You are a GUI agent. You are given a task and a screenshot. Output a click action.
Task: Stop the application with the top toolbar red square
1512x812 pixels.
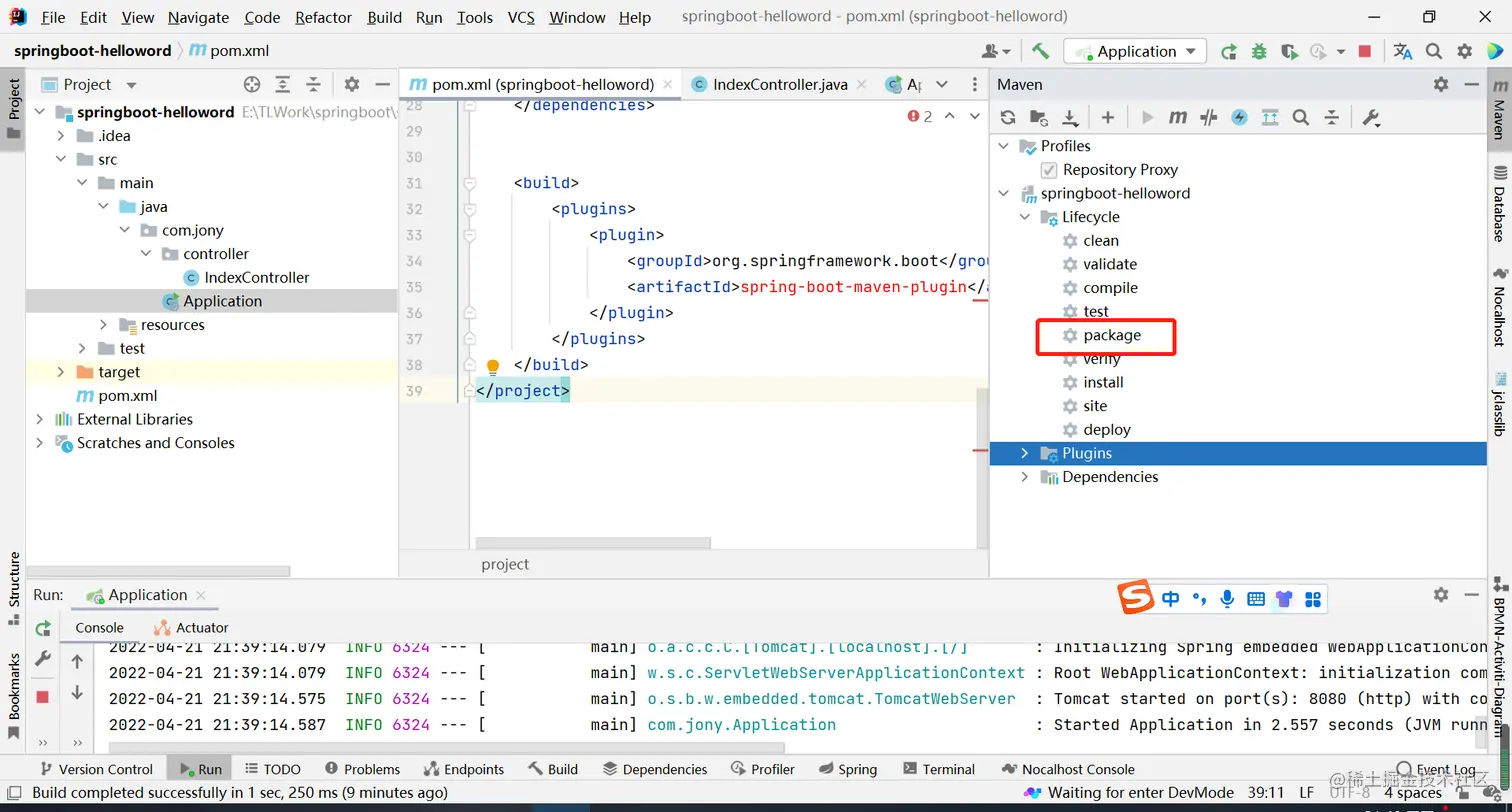1365,51
